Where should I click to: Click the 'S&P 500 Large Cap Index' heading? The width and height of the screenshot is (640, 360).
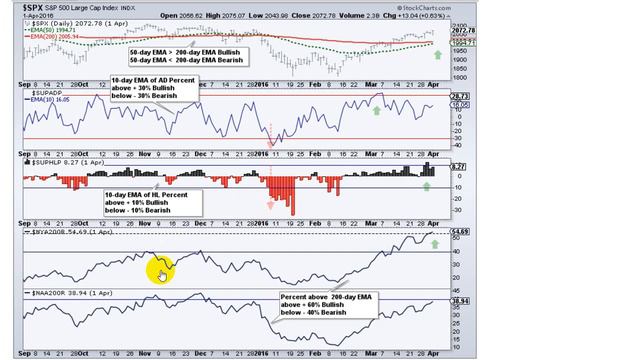(81, 8)
